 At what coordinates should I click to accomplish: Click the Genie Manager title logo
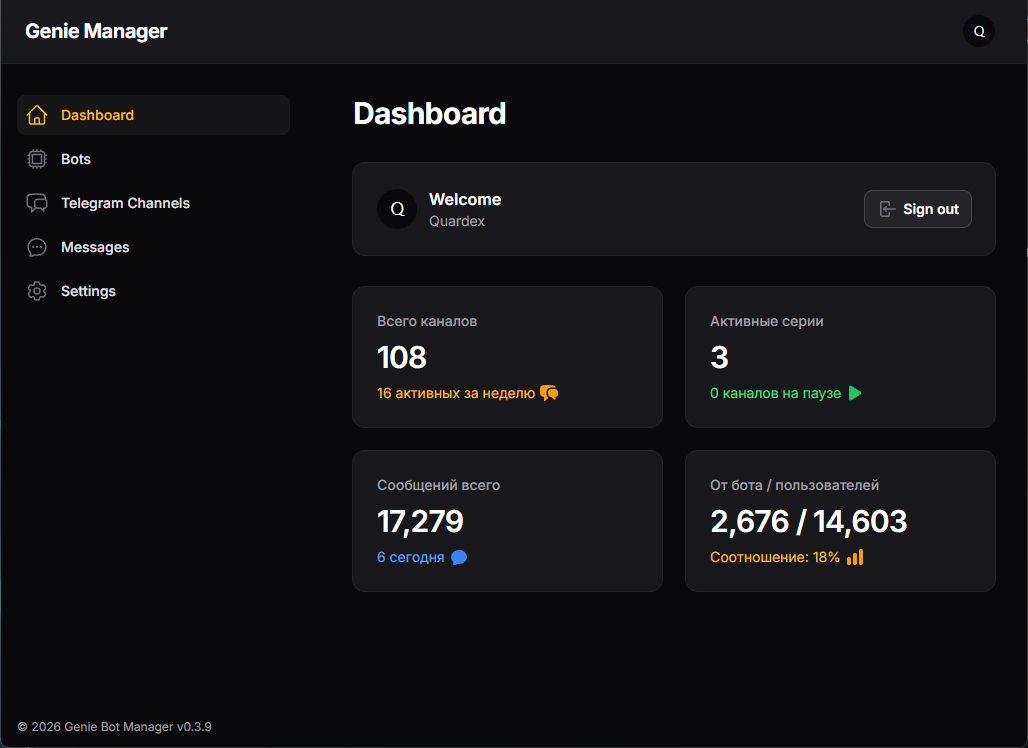tap(96, 31)
